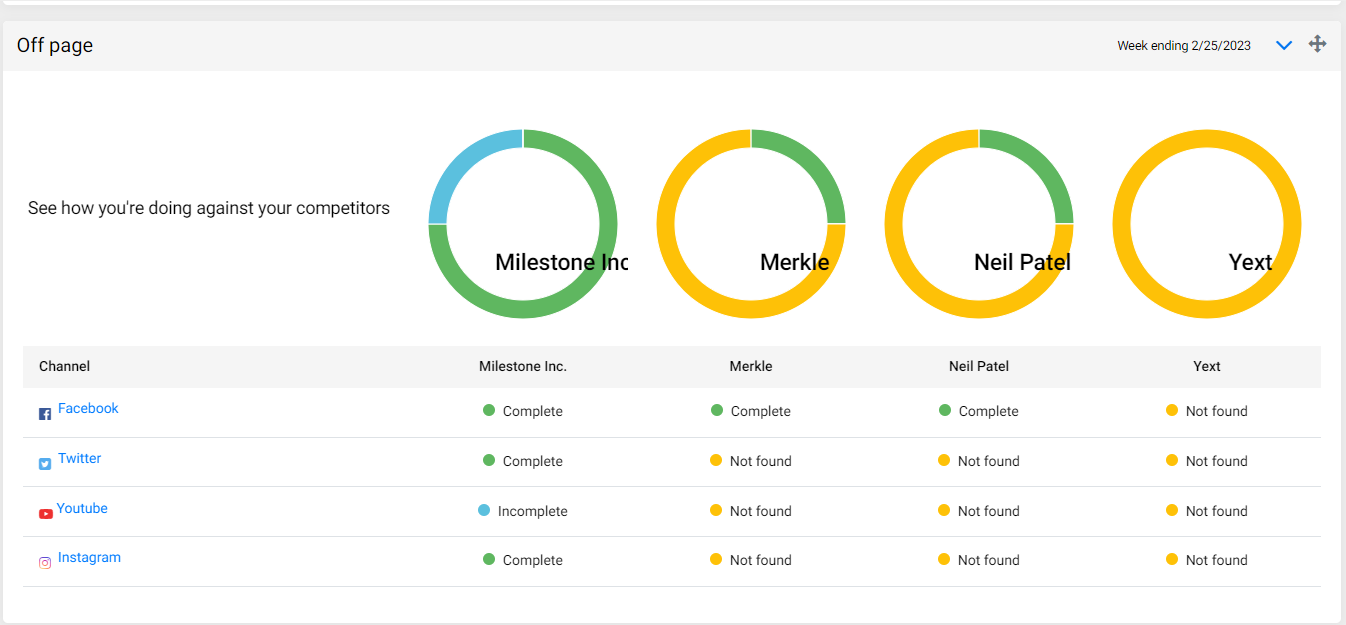Screen dimensions: 1346x625
Task: Open the Twitter channel link
Action: (80, 458)
